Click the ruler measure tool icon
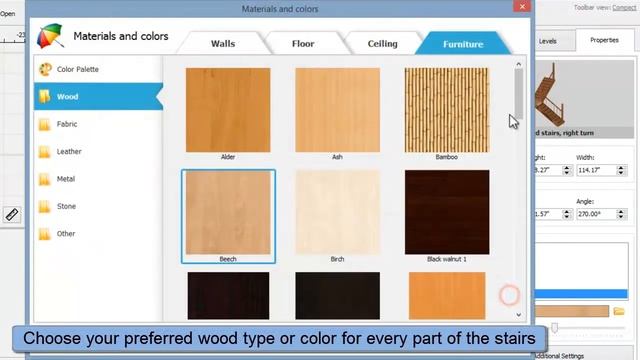 click(x=12, y=215)
